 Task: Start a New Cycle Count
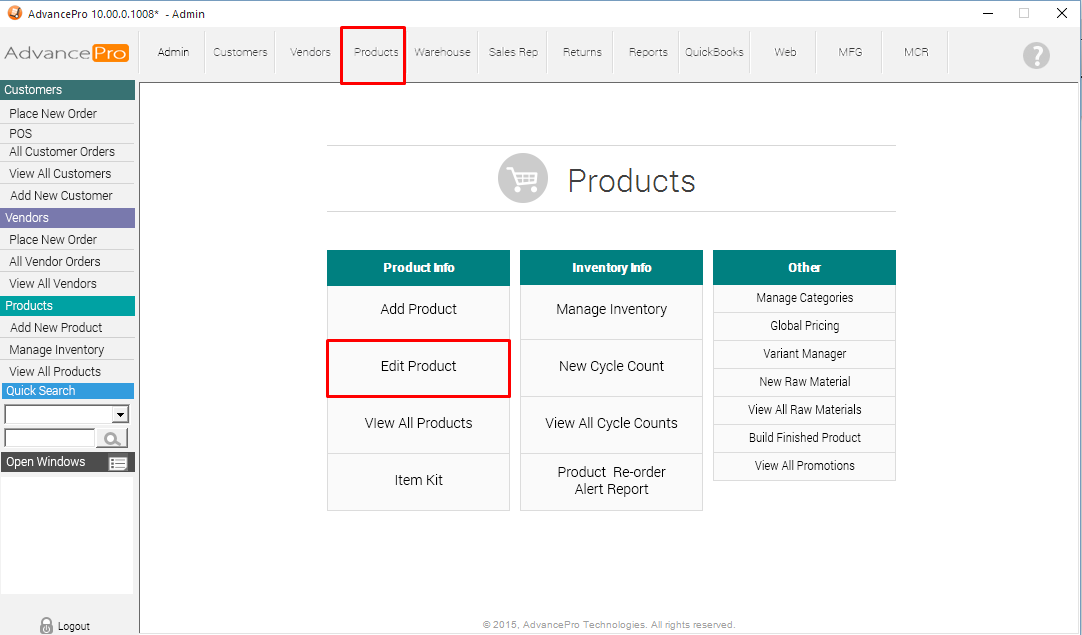tap(611, 367)
